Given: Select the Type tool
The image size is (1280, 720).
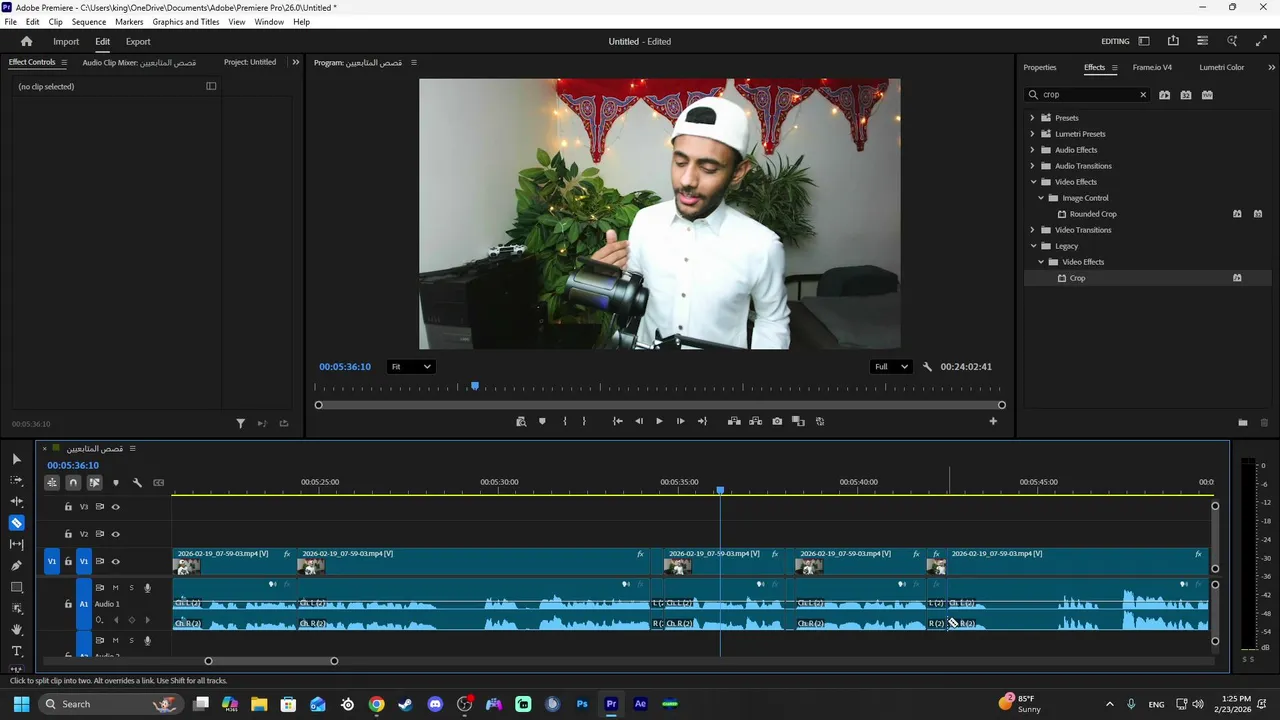Looking at the screenshot, I should coord(16,651).
